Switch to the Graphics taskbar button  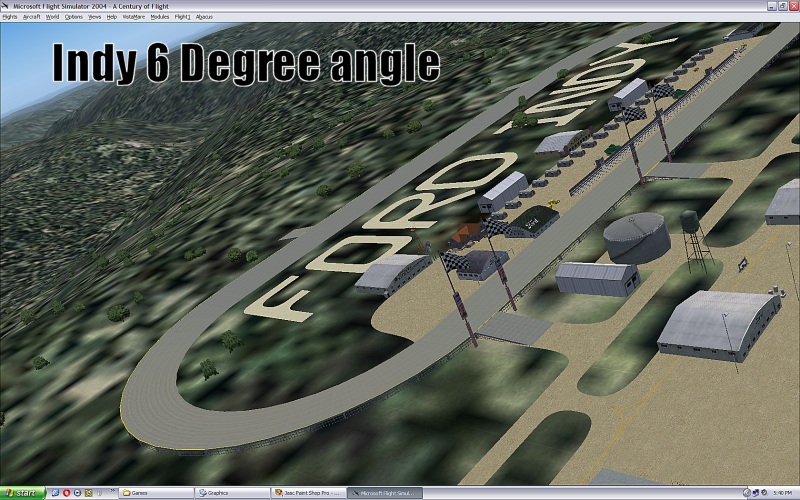[x=232, y=493]
